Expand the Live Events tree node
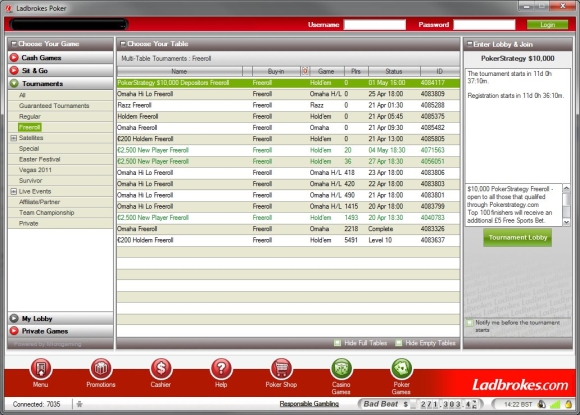 14,191
